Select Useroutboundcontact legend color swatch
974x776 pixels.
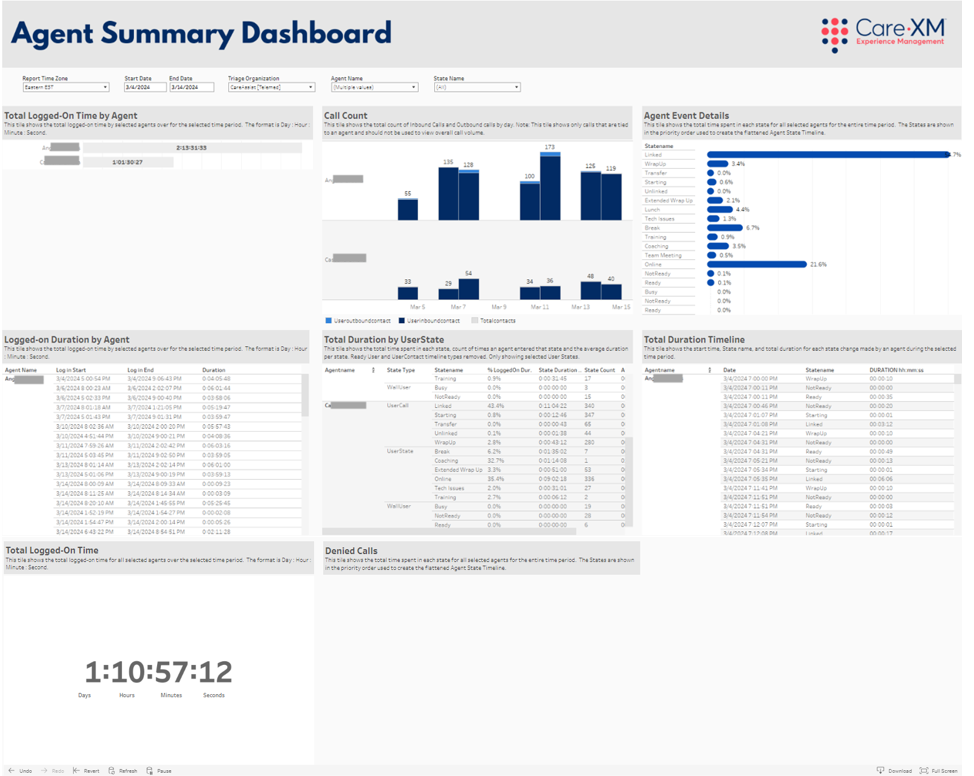coord(329,321)
